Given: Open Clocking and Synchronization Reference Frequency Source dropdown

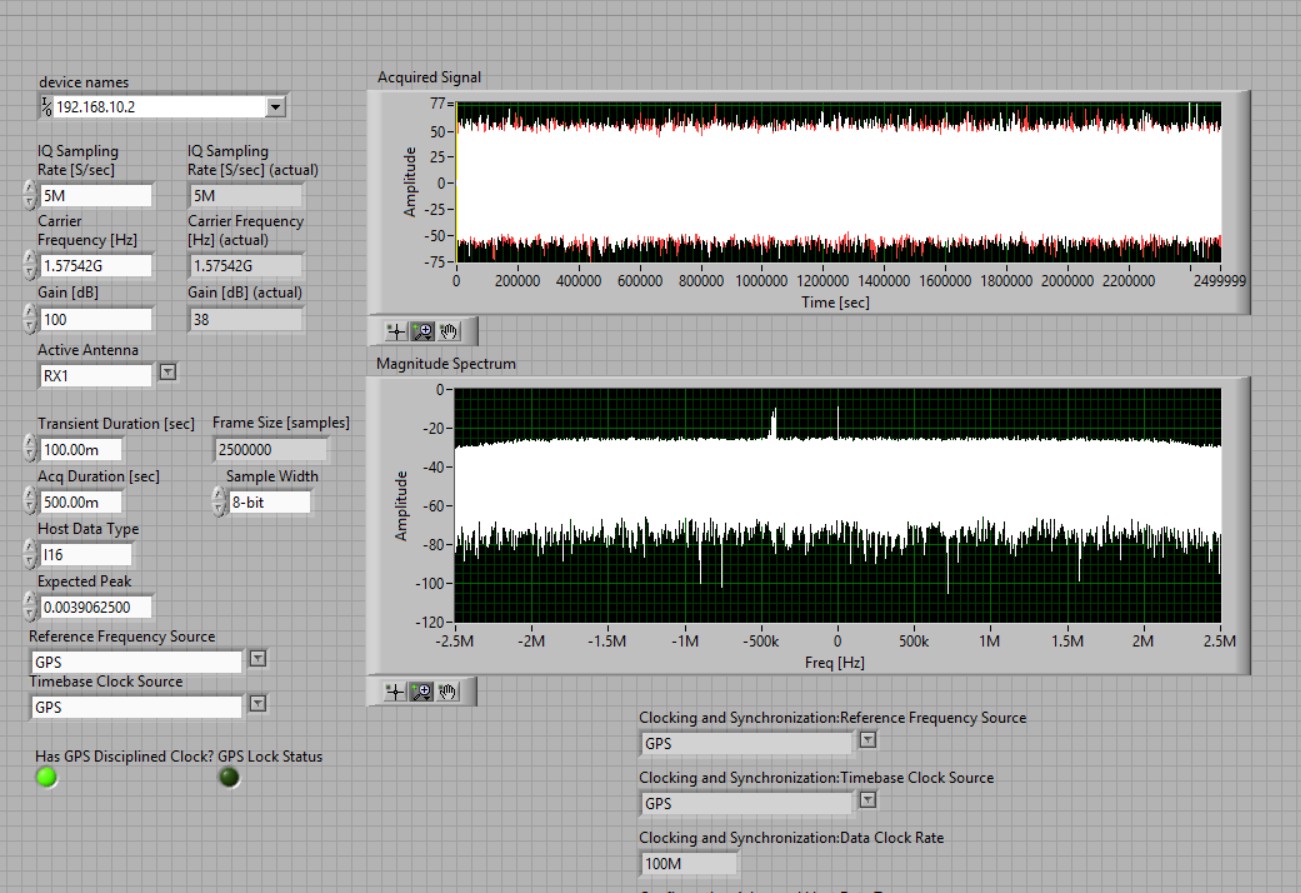Looking at the screenshot, I should tap(868, 740).
